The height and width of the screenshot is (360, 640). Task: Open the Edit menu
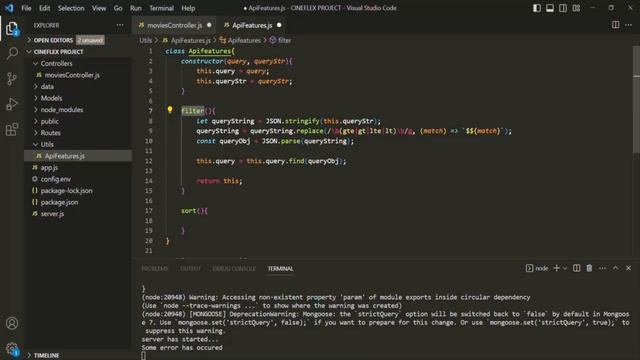tap(44, 8)
